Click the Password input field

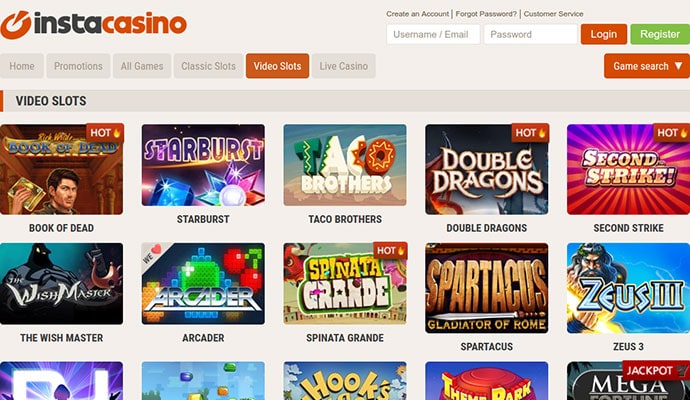pos(531,34)
